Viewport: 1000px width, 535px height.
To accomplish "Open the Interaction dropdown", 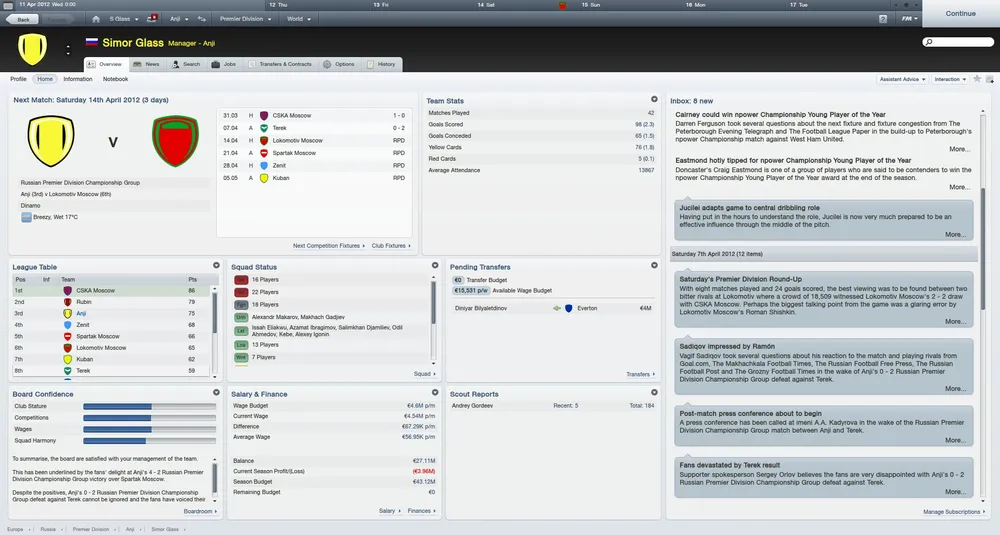I will tap(950, 79).
